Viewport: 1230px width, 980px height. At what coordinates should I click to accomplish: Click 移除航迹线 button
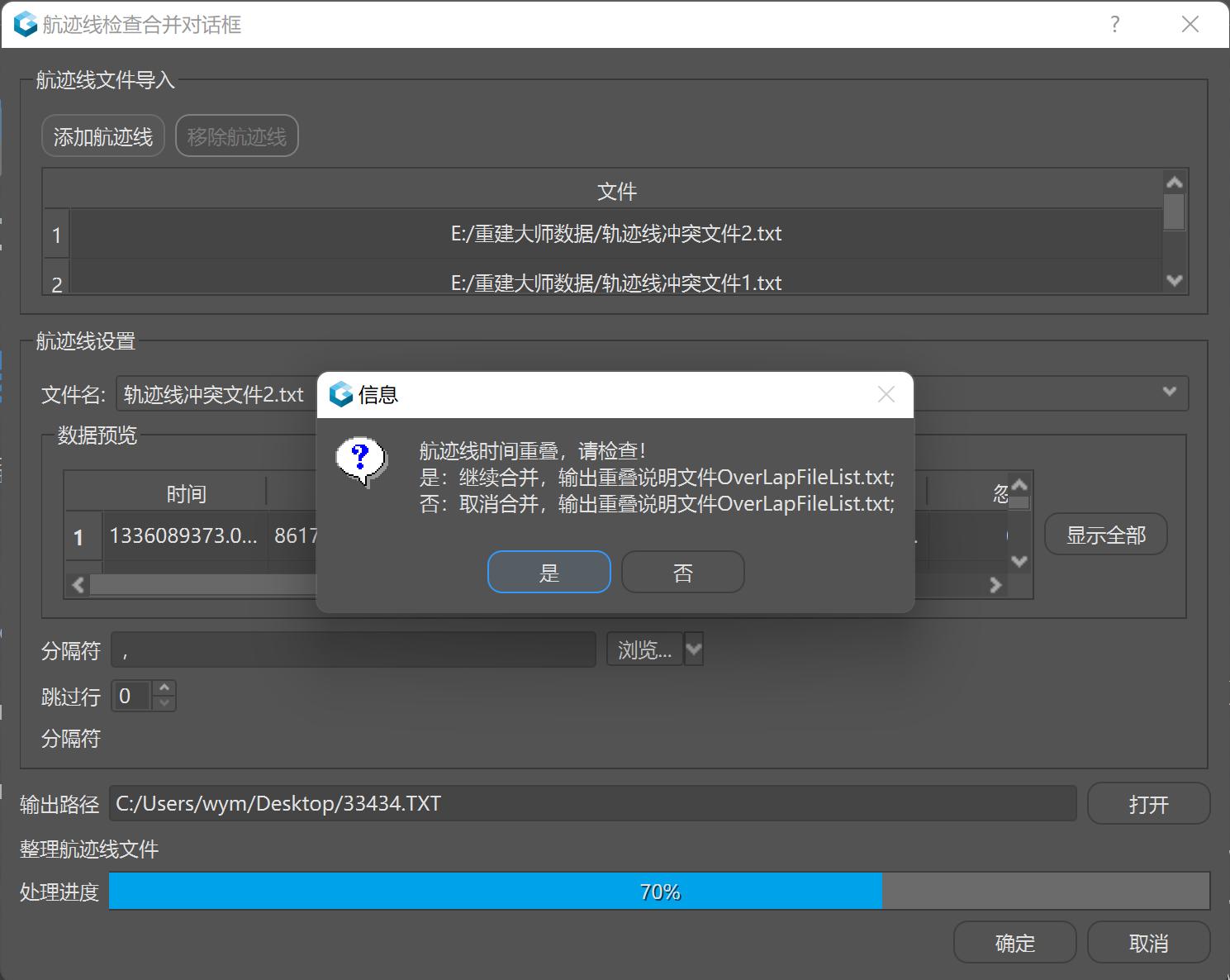point(237,136)
